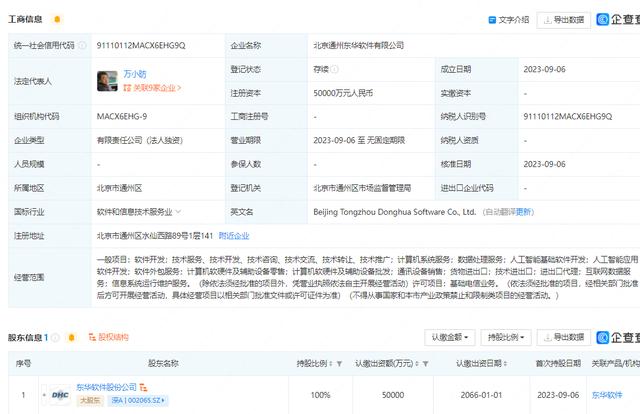This screenshot has width=640, height=414.
Task: Click filter funnel in 认缴出资额(万元) header
Action: point(425,363)
